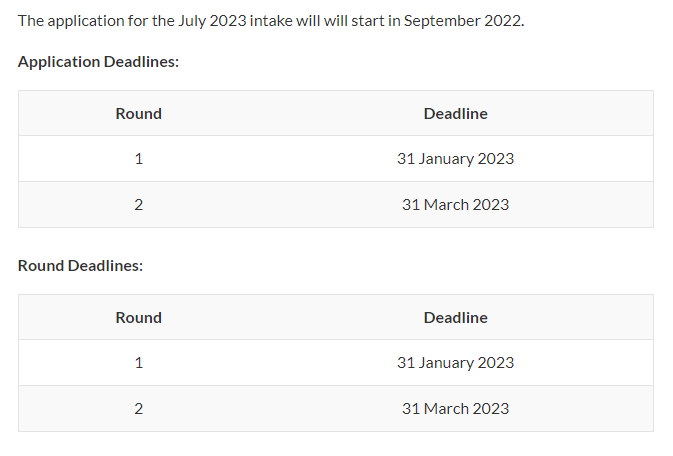
Task: Pick 31 March 2023 under Application Deadlines
Action: [x=455, y=205]
